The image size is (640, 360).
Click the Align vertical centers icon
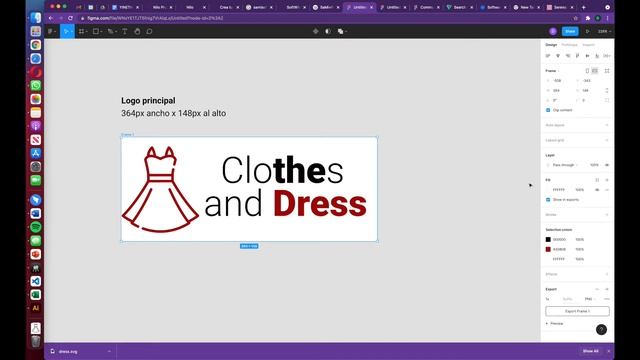(x=587, y=56)
